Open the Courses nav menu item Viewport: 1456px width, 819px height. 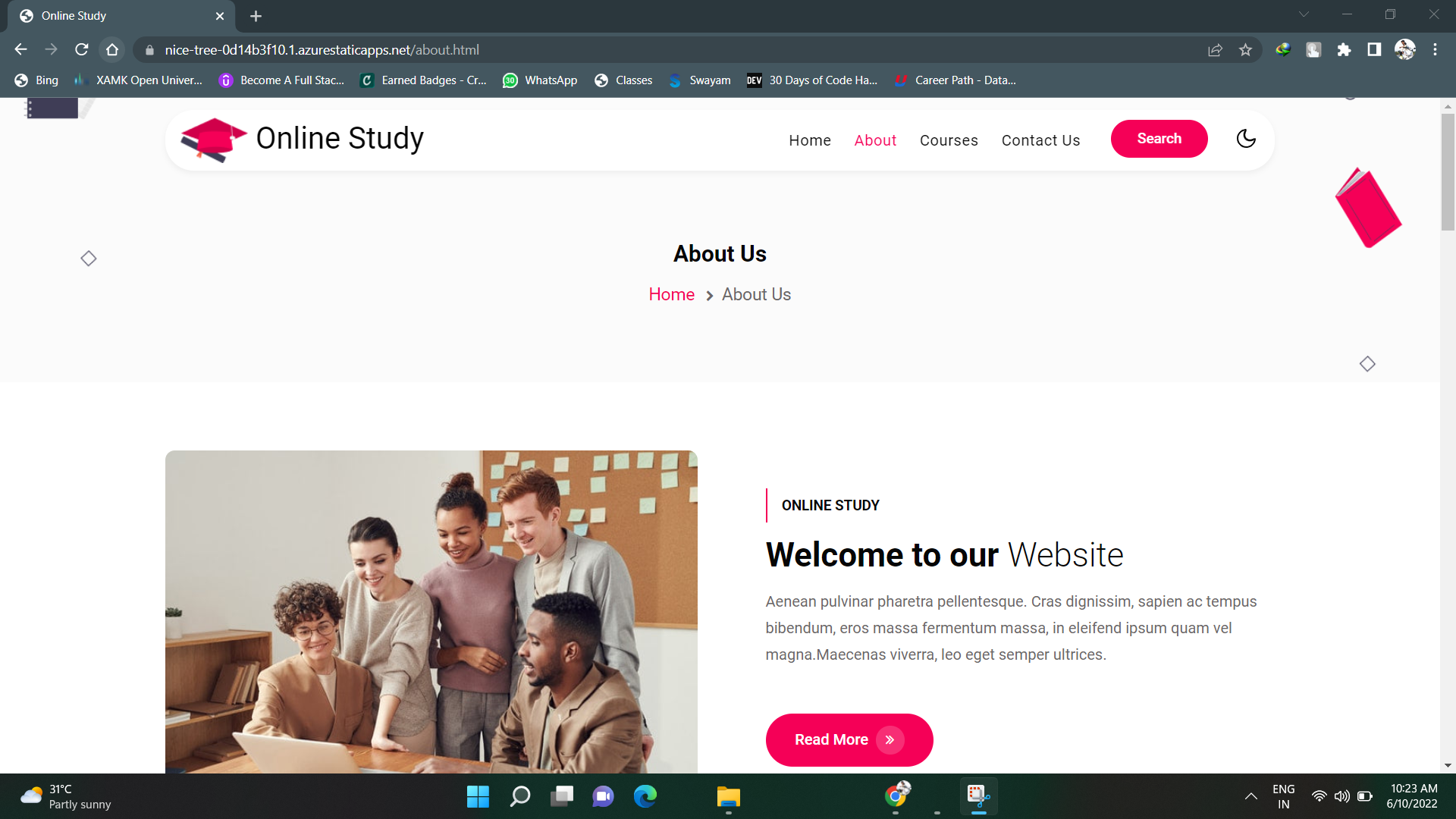[x=949, y=140]
